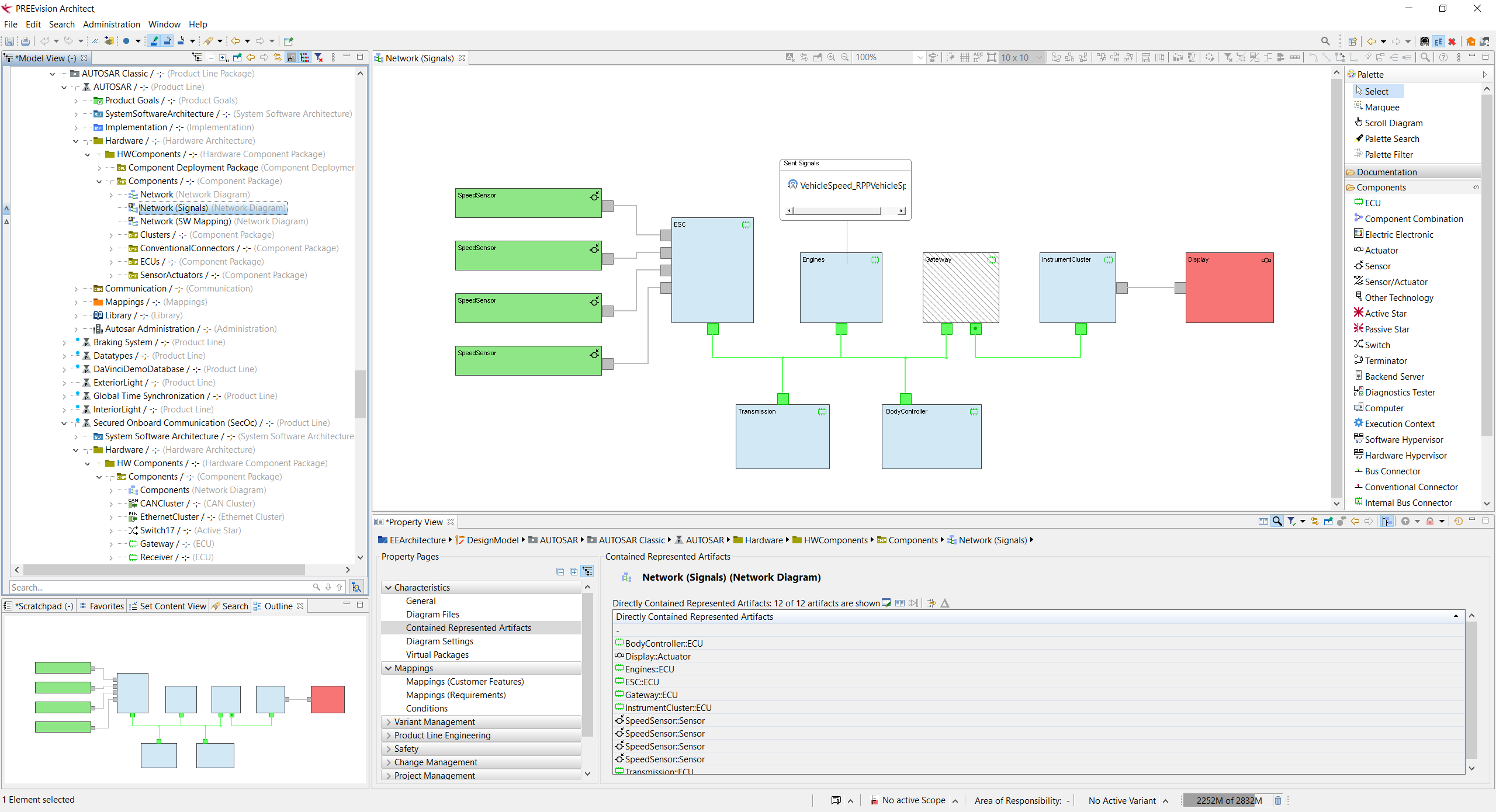Select the Component Combination palette tool

[x=1408, y=218]
